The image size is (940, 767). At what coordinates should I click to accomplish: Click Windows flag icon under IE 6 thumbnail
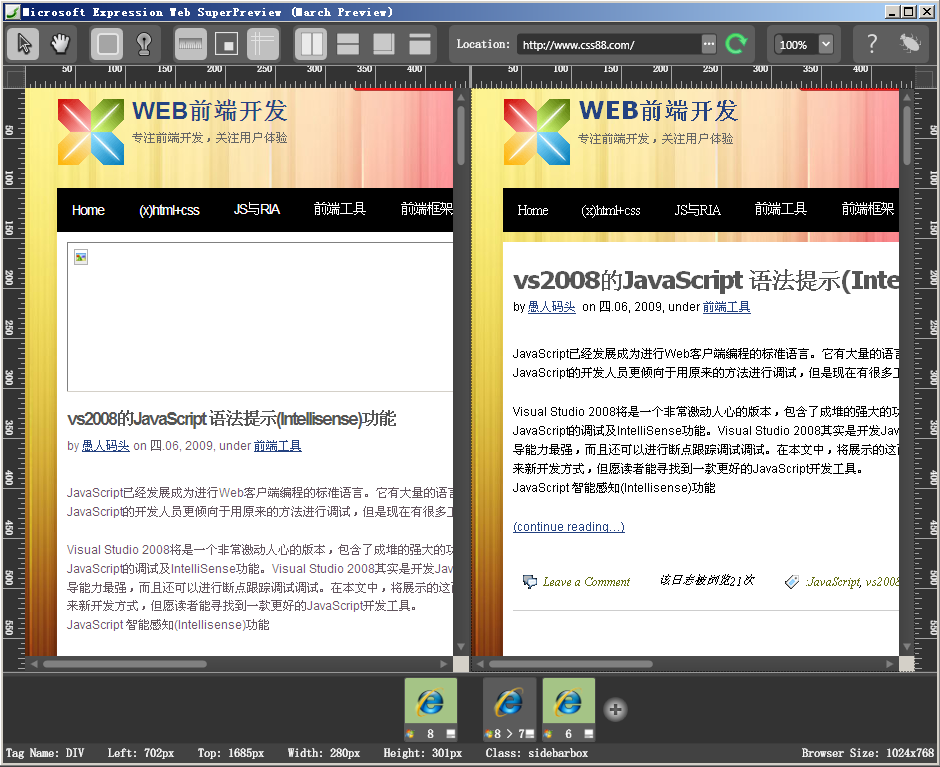click(x=548, y=733)
